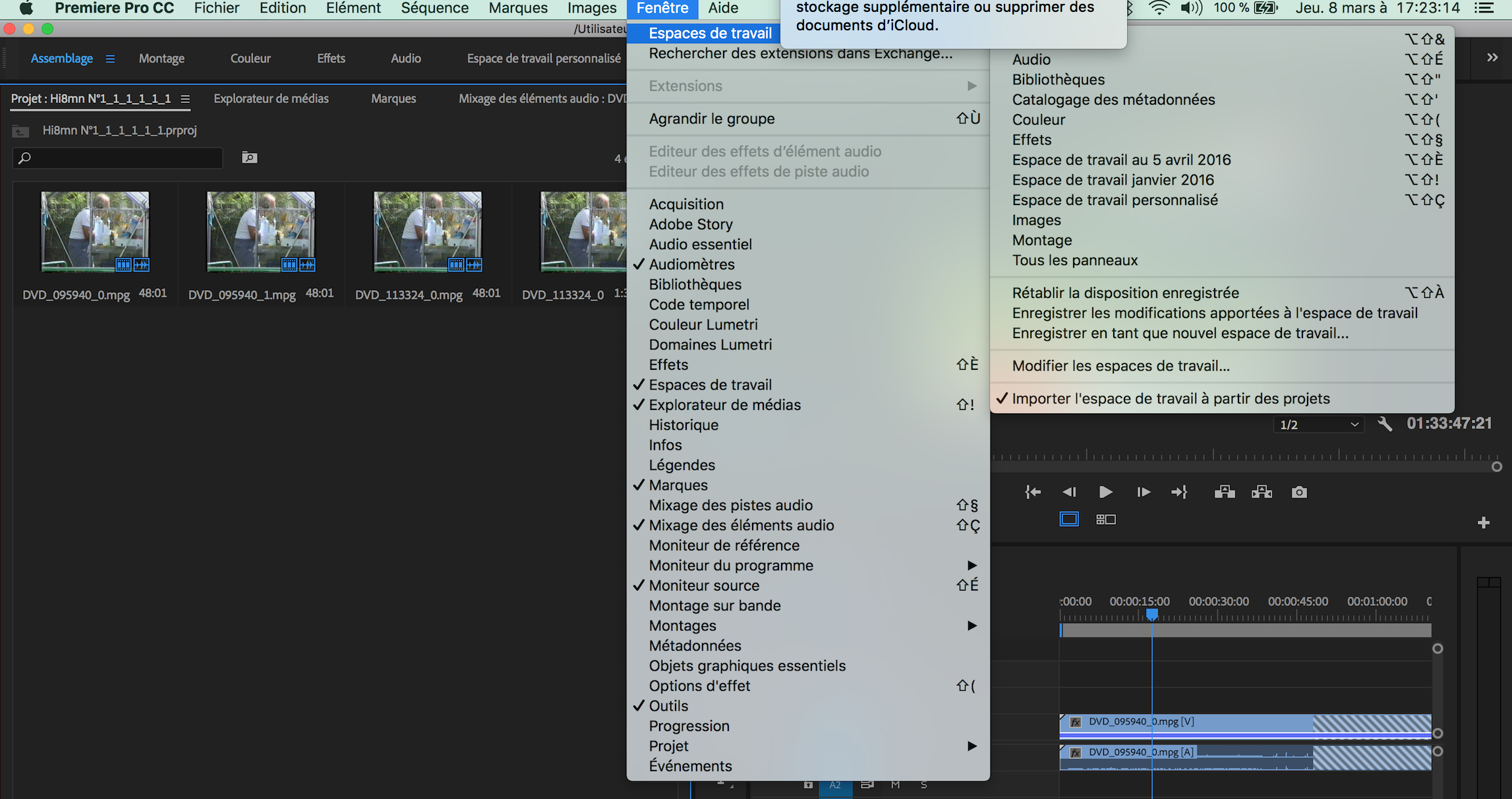The image size is (1512, 799).
Task: Toggle comparison view icon
Action: (x=1106, y=519)
